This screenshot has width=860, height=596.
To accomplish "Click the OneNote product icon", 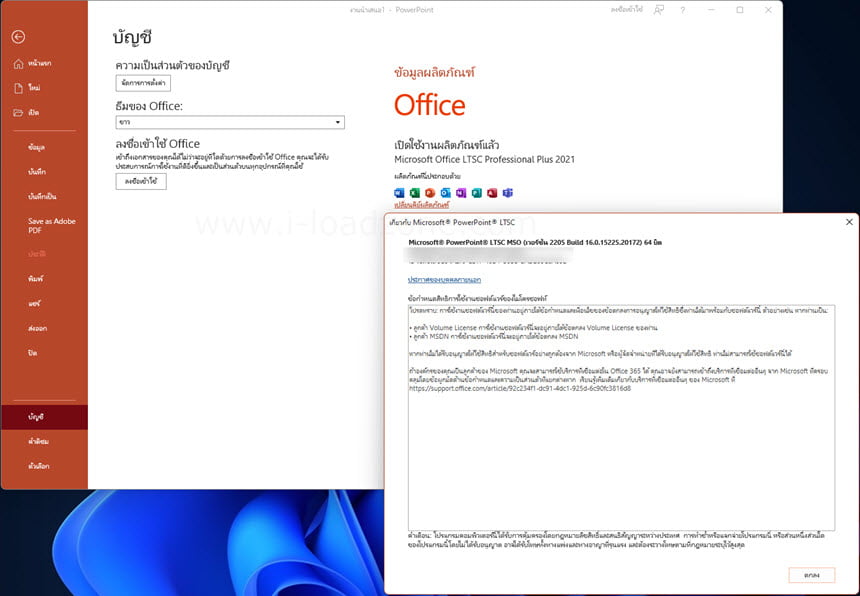I will pyautogui.click(x=461, y=192).
